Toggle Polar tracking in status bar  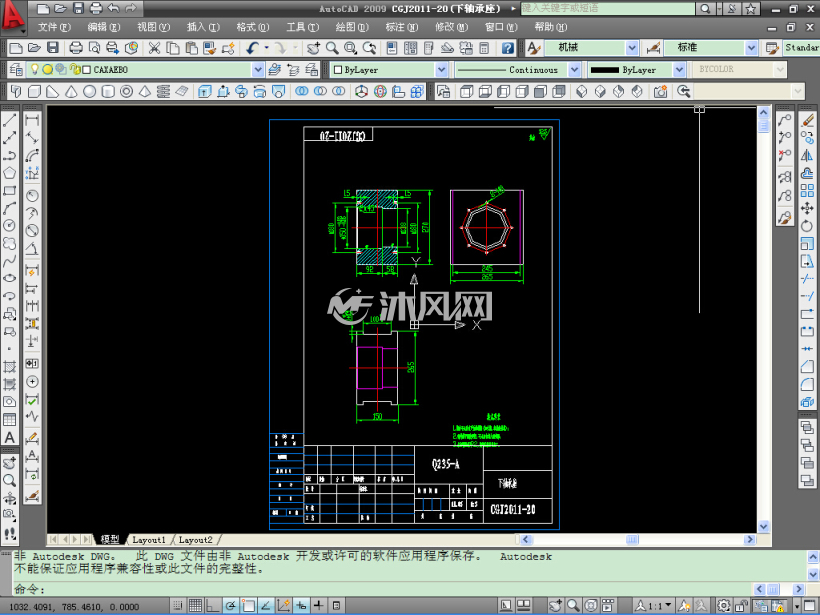[x=231, y=606]
